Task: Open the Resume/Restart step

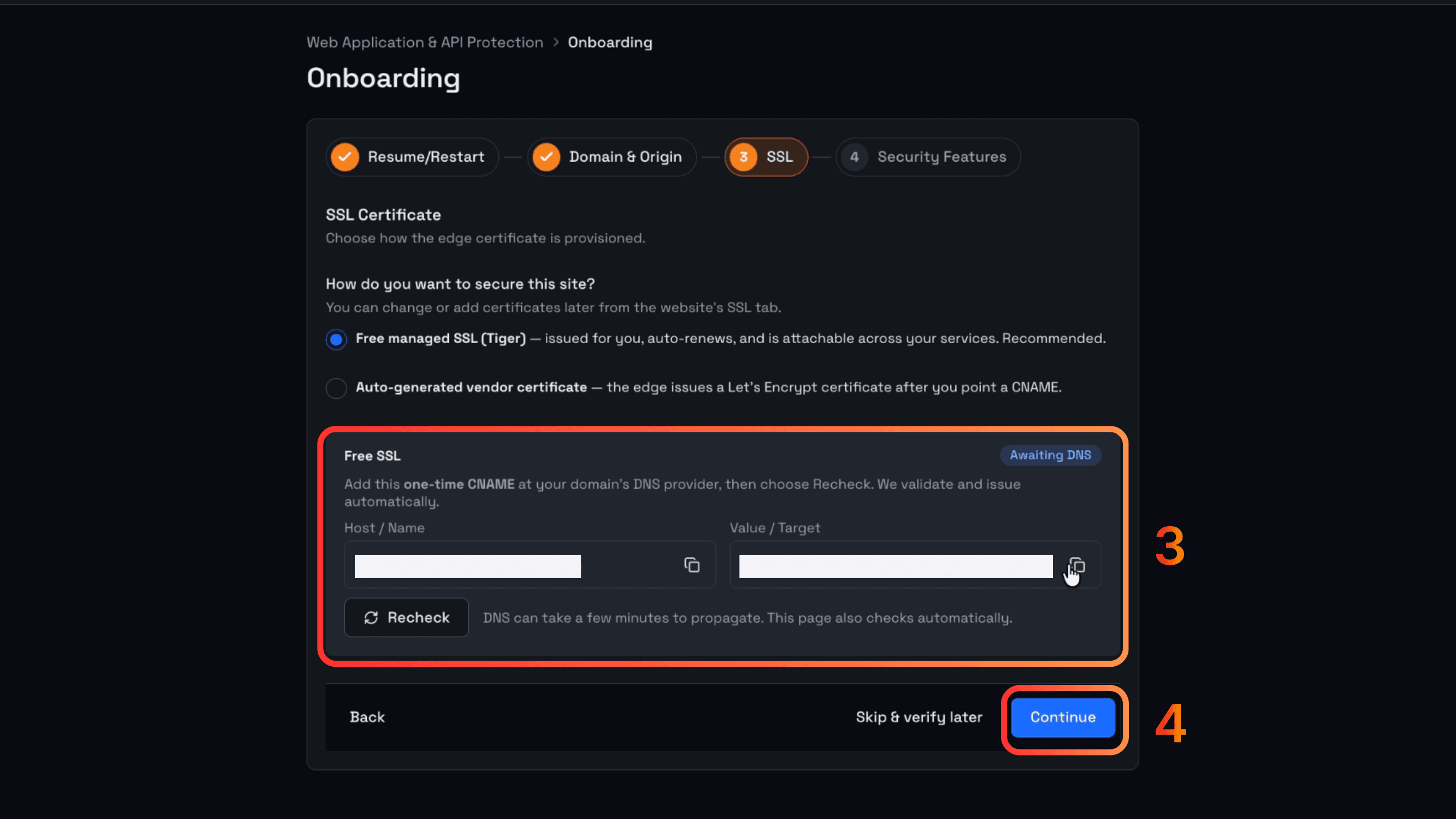Action: (412, 157)
